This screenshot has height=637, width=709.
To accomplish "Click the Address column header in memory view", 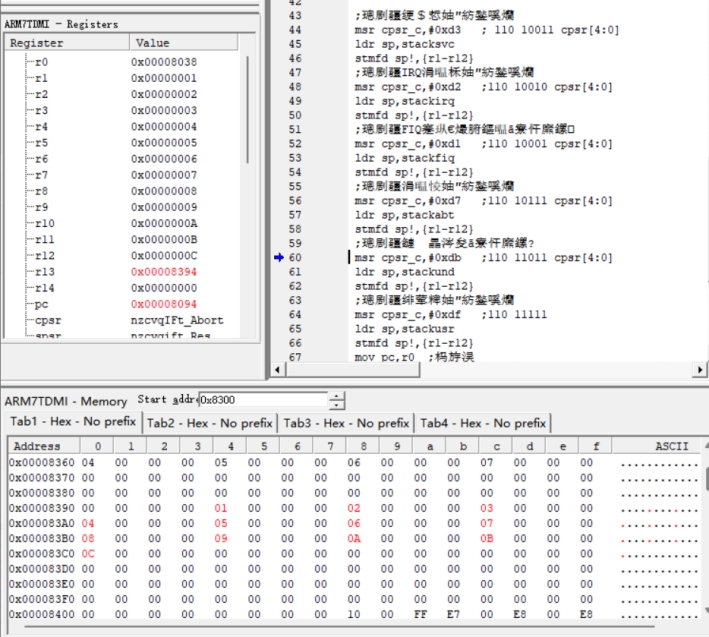I will point(36,446).
